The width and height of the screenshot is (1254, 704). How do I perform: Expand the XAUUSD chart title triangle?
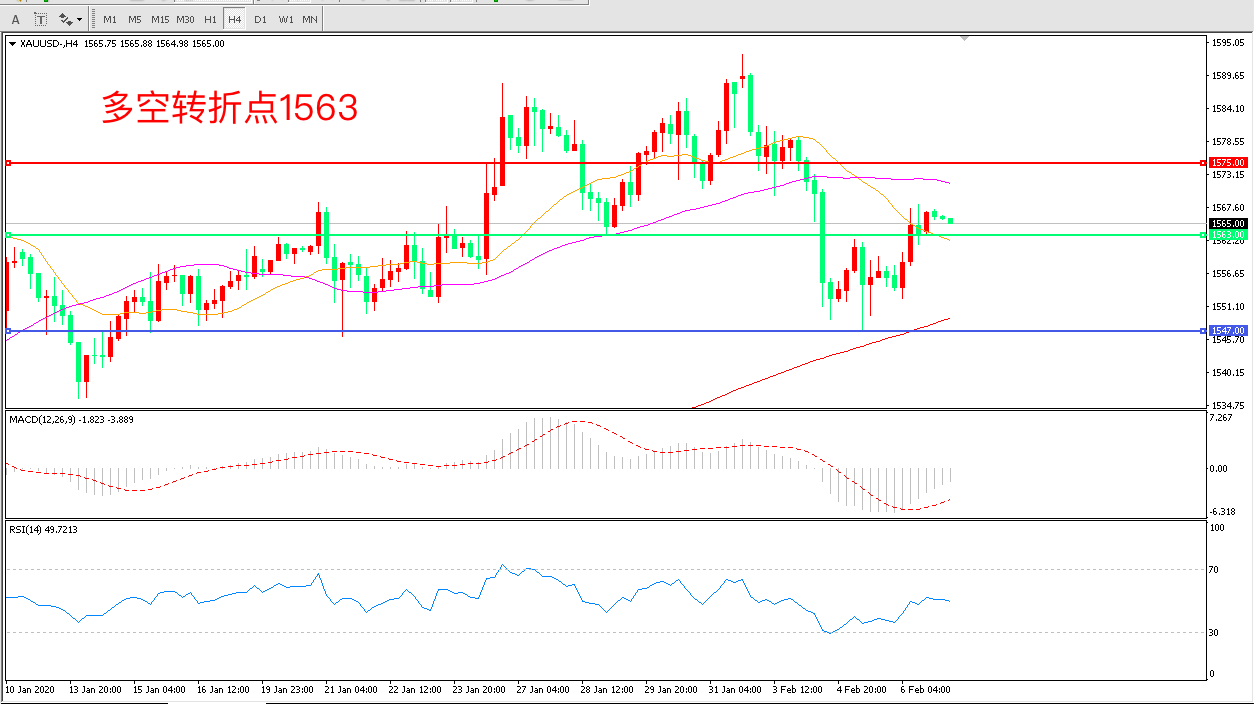(12, 44)
